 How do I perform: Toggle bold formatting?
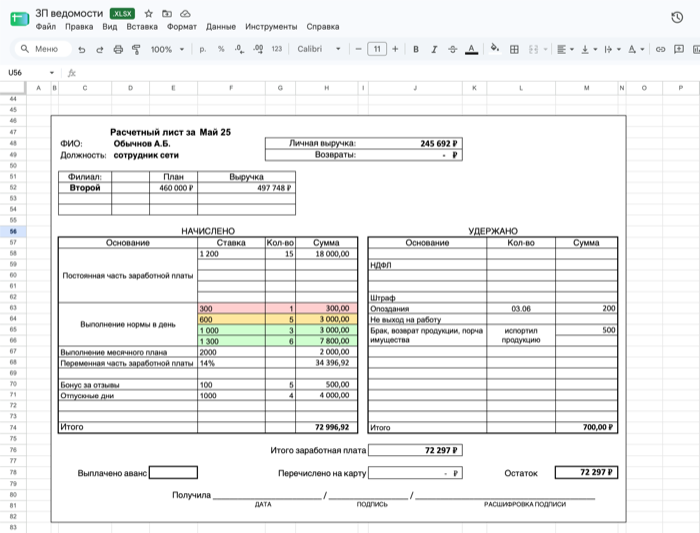[416, 50]
